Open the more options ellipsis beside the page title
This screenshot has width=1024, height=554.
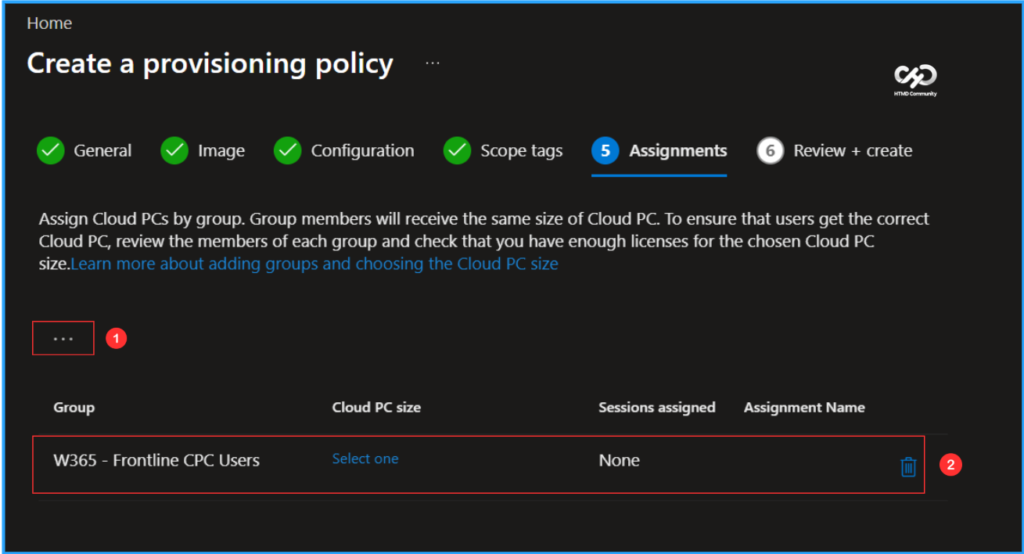[x=432, y=63]
